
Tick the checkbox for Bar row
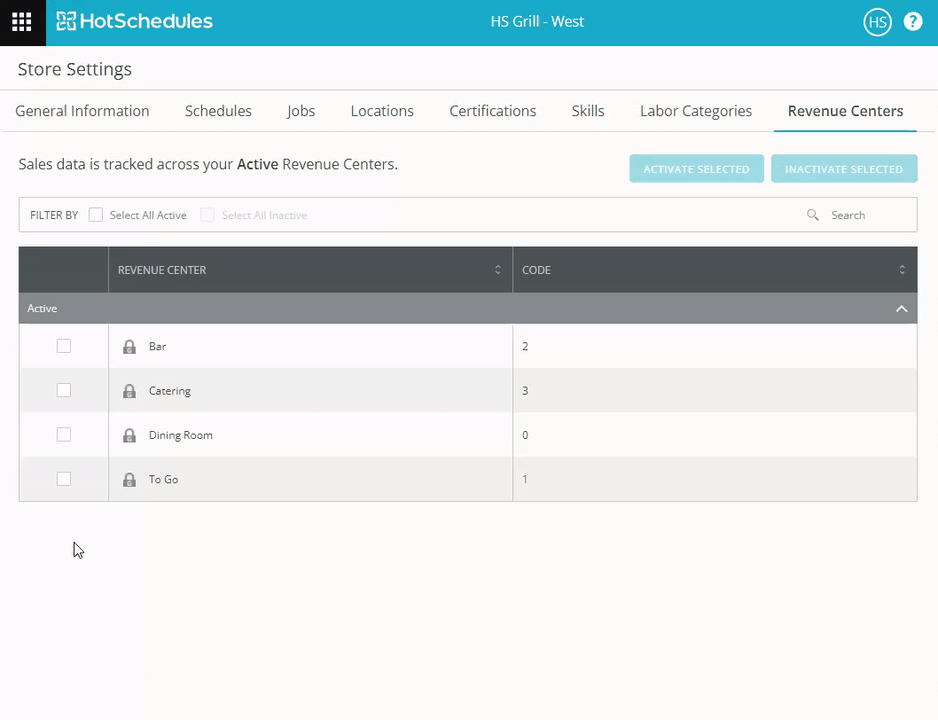coord(64,346)
